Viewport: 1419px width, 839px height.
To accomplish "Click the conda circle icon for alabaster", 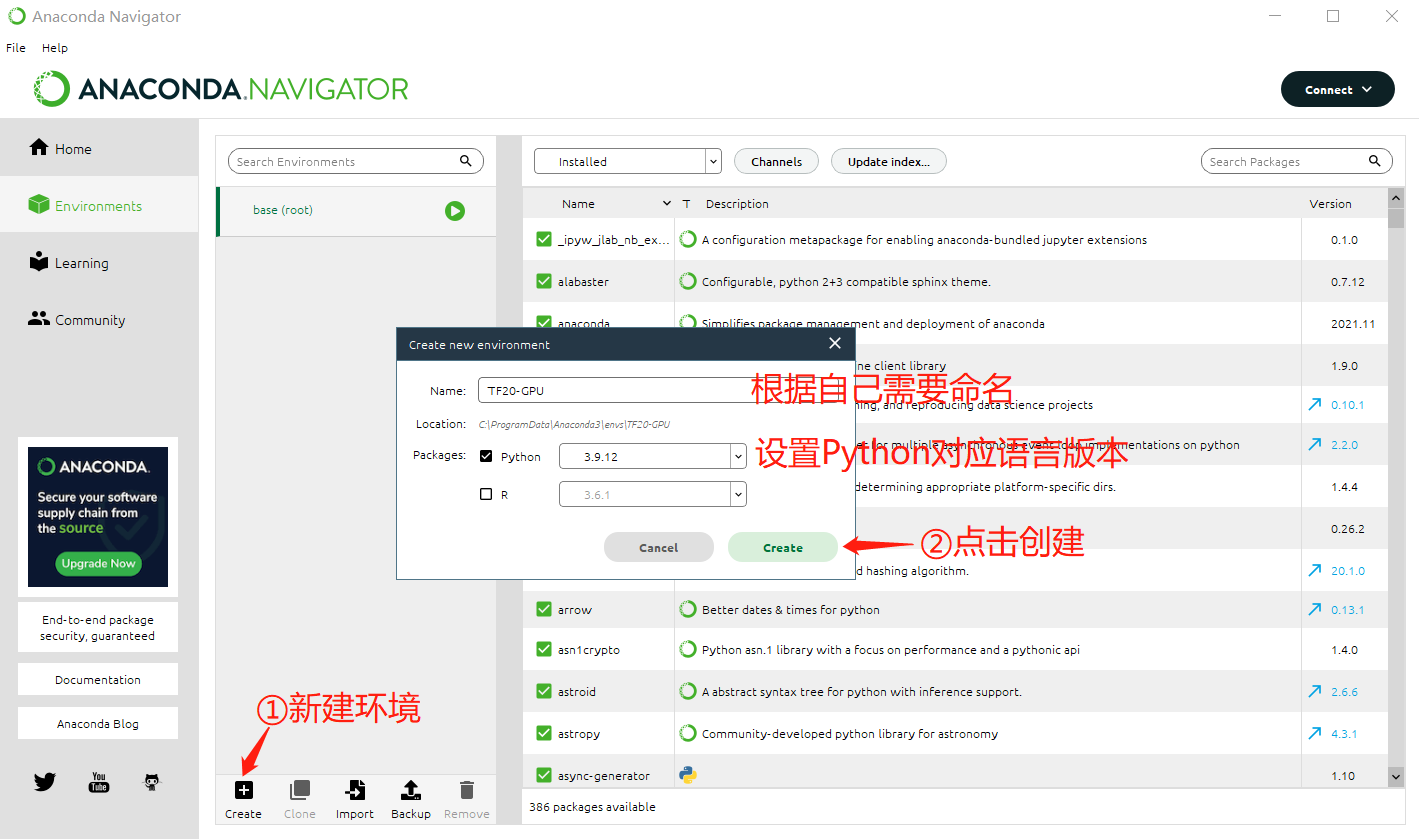I will (x=688, y=282).
